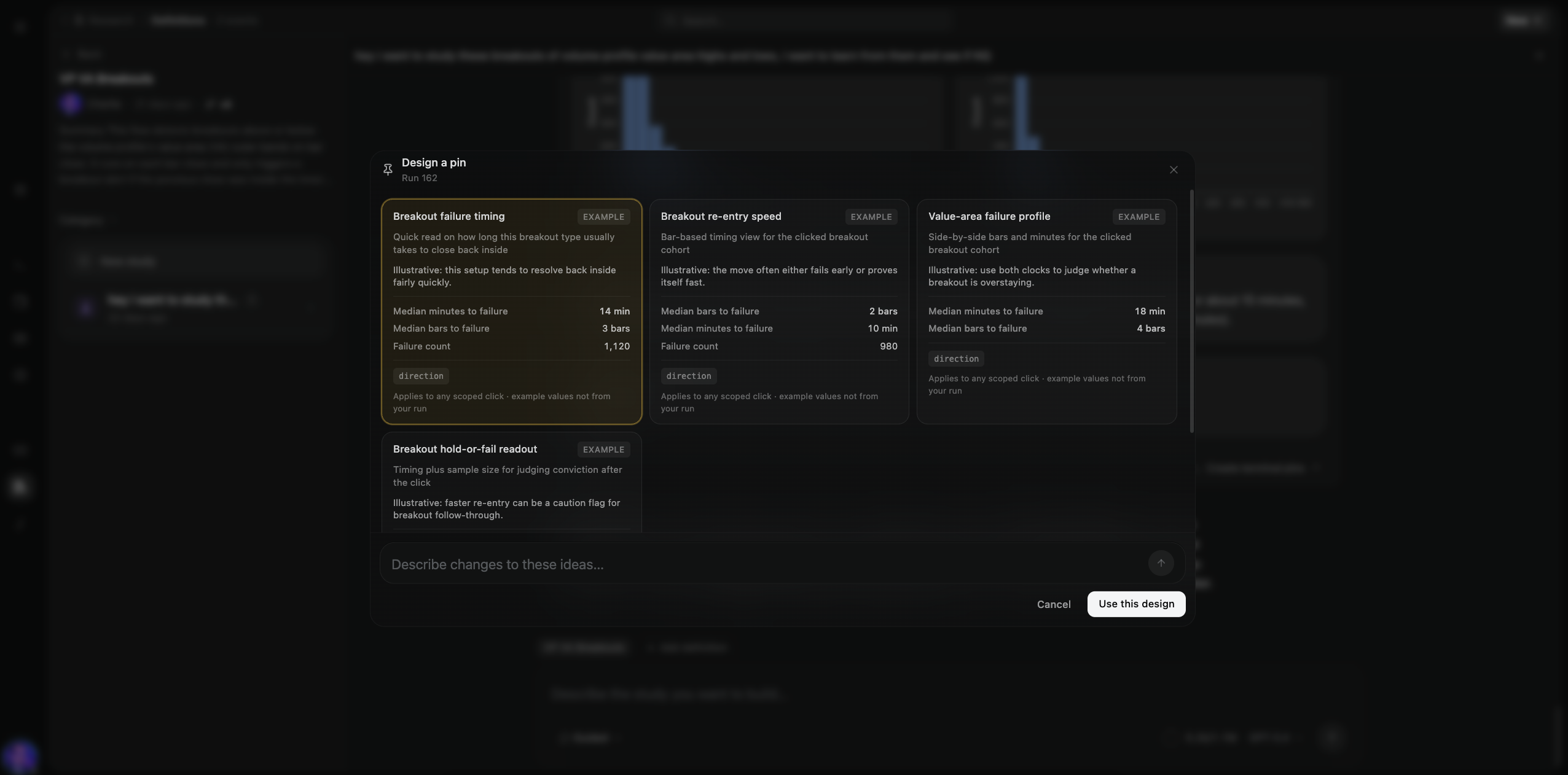Click the pin icon beside Design a pin
The image size is (1568, 775).
pos(388,169)
